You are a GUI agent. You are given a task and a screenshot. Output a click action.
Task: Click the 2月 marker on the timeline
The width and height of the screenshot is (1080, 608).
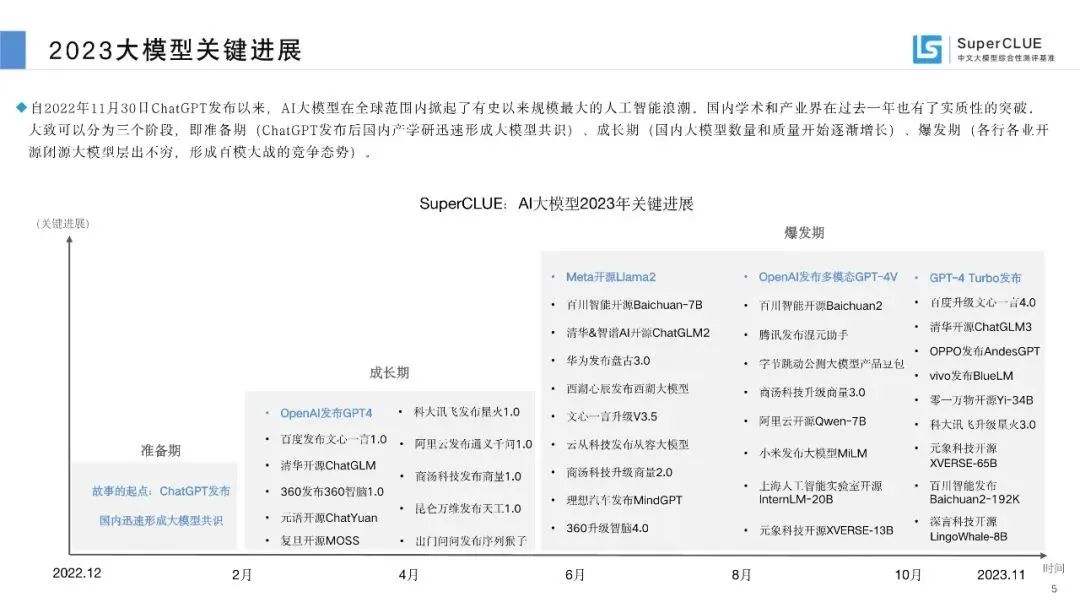(x=242, y=574)
